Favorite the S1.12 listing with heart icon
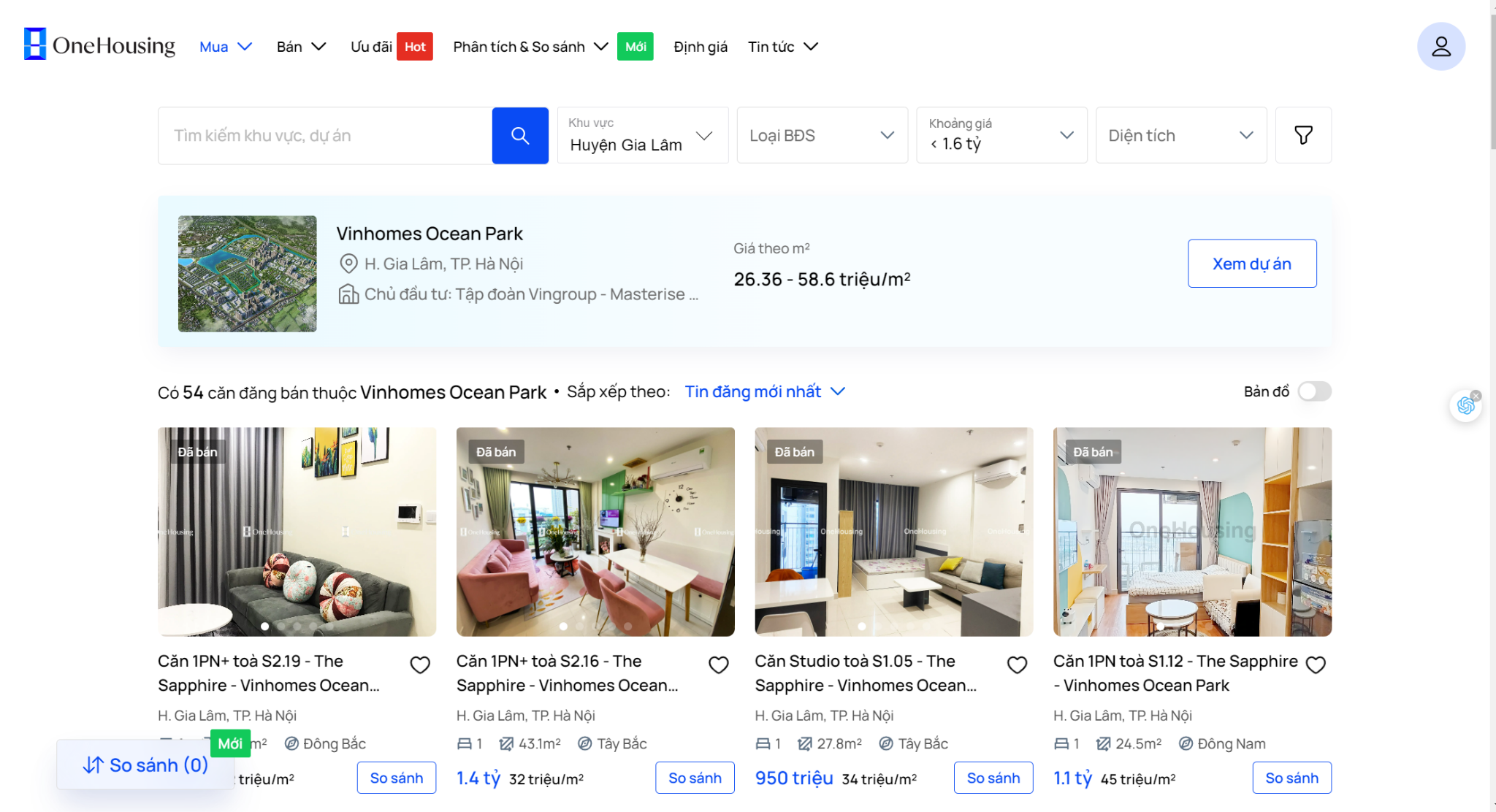Viewport: 1496px width, 812px height. (x=1316, y=664)
